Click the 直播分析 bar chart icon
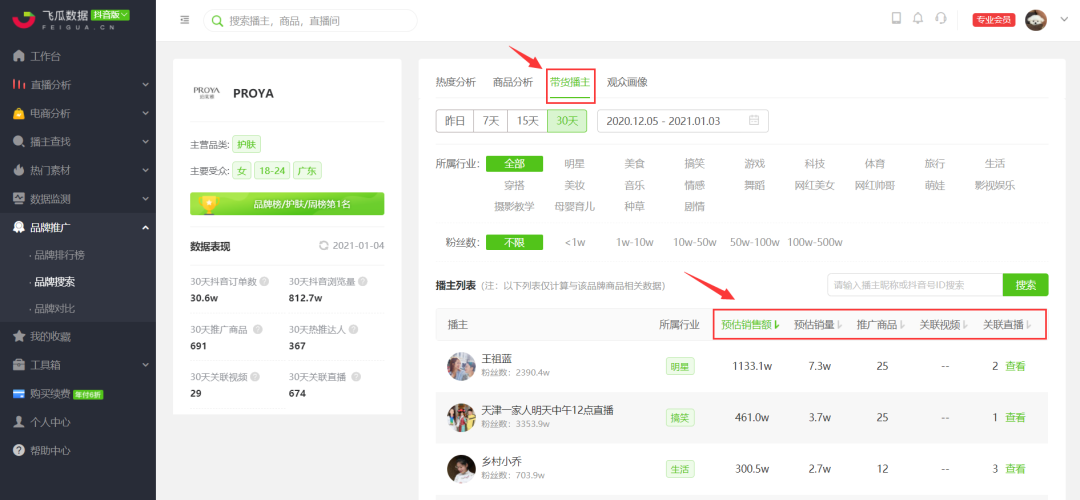 (x=19, y=84)
